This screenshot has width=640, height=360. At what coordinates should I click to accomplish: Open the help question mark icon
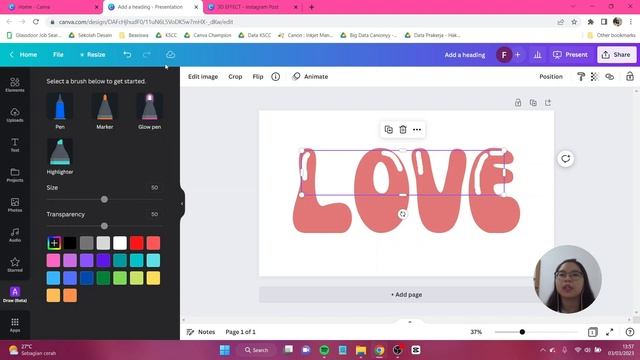pos(630,332)
